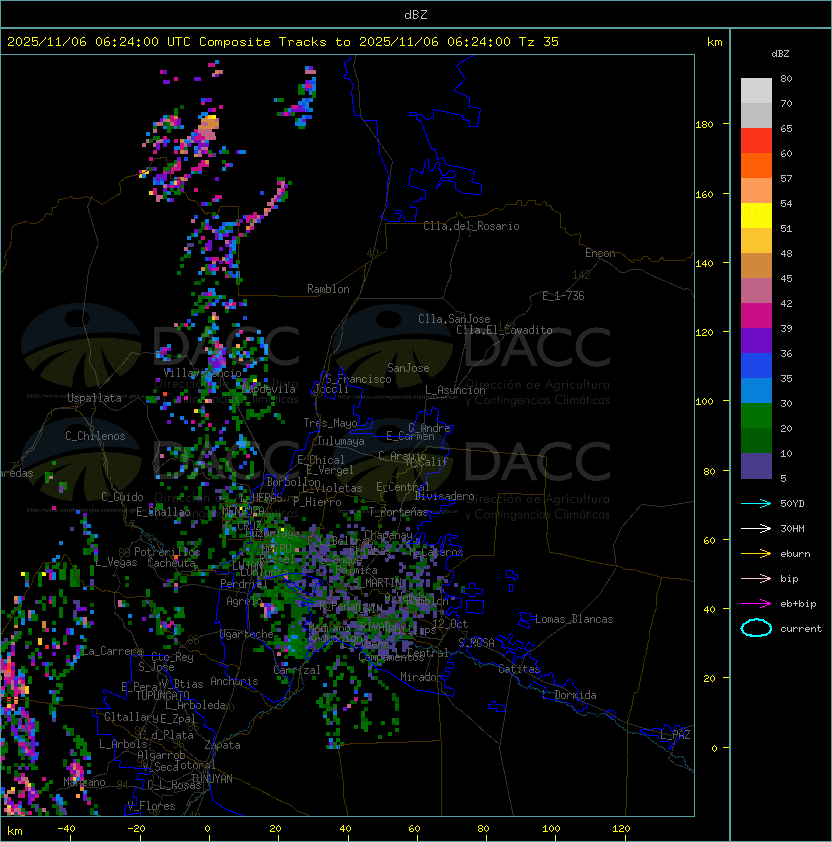The image size is (832, 842).
Task: Select the magenta 39-42 dBZ color band
Action: (x=756, y=316)
